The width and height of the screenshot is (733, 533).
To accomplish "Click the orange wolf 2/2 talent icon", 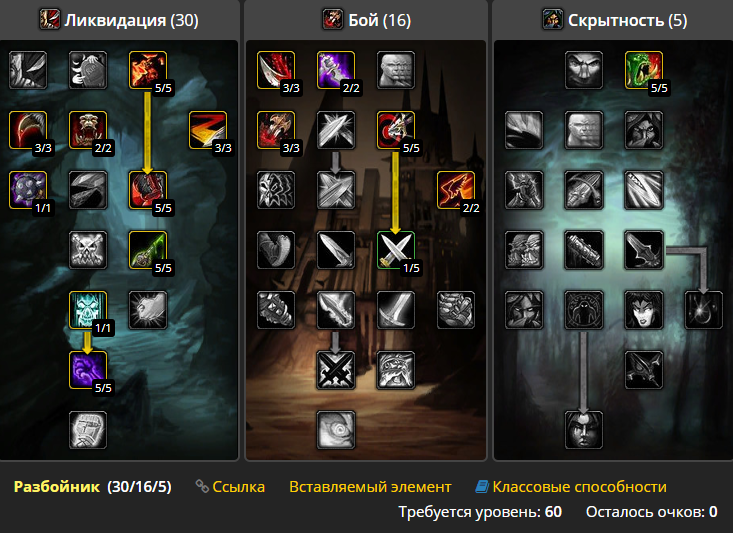I will [455, 190].
